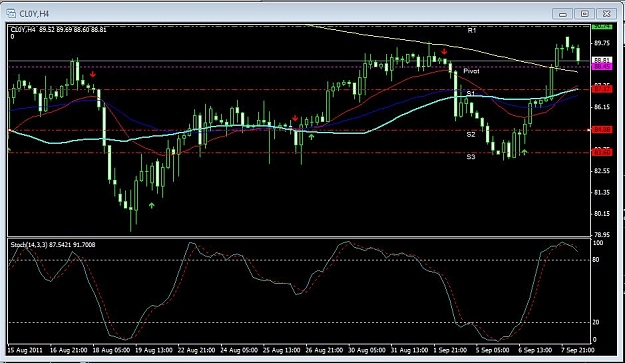Select the red sell arrow below R1 line
The image size is (625, 363).
(444, 51)
